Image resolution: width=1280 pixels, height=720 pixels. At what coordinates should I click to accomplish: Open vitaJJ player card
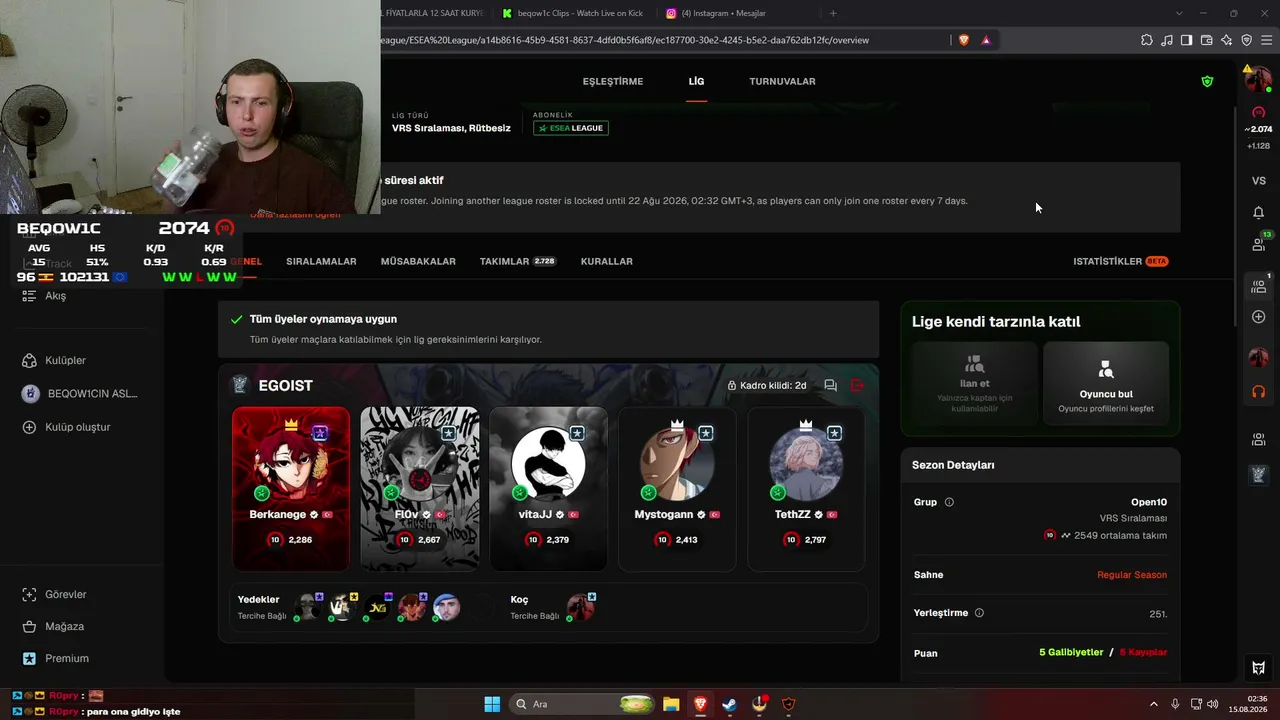click(x=548, y=488)
